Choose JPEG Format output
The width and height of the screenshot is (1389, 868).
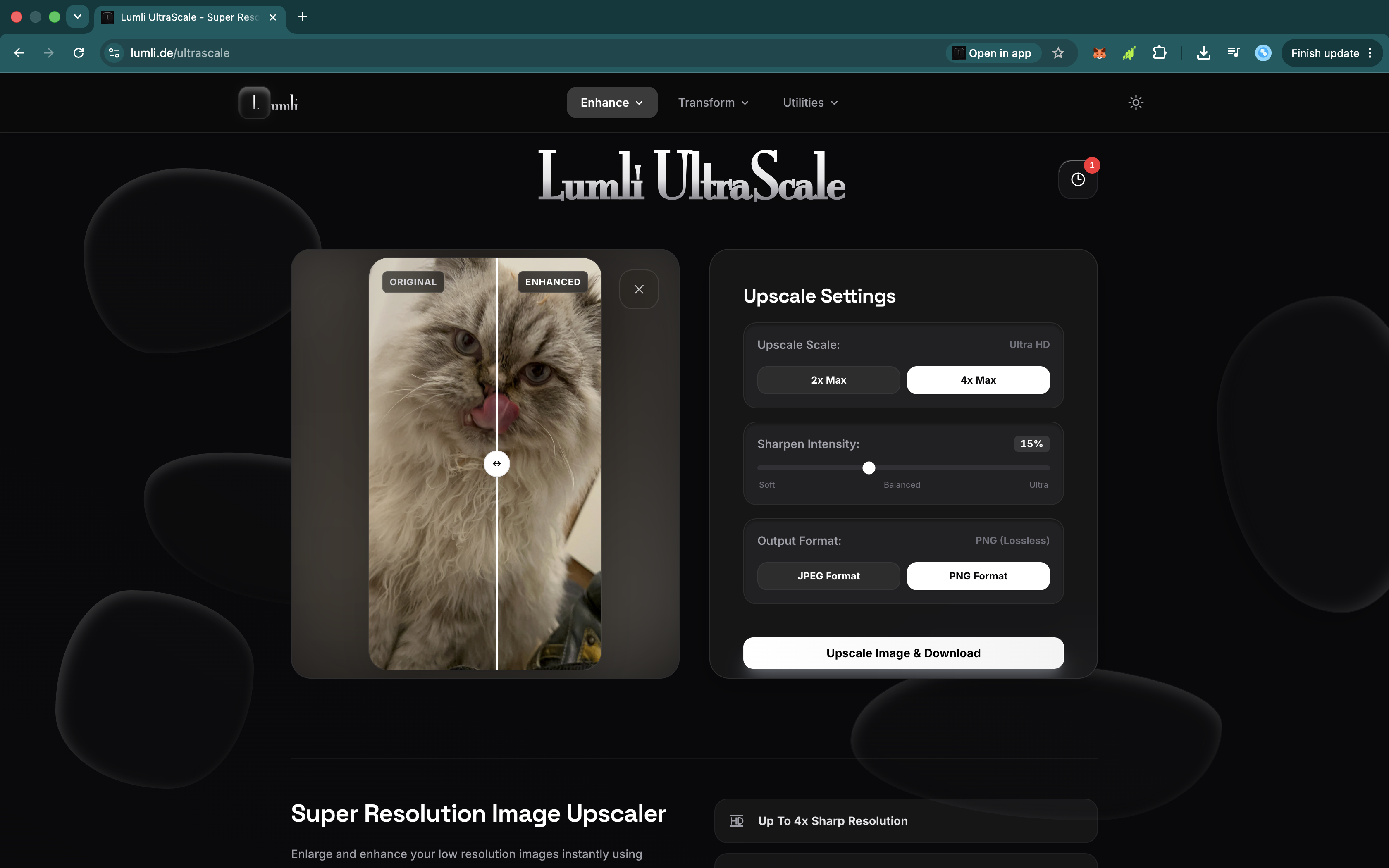pyautogui.click(x=828, y=576)
